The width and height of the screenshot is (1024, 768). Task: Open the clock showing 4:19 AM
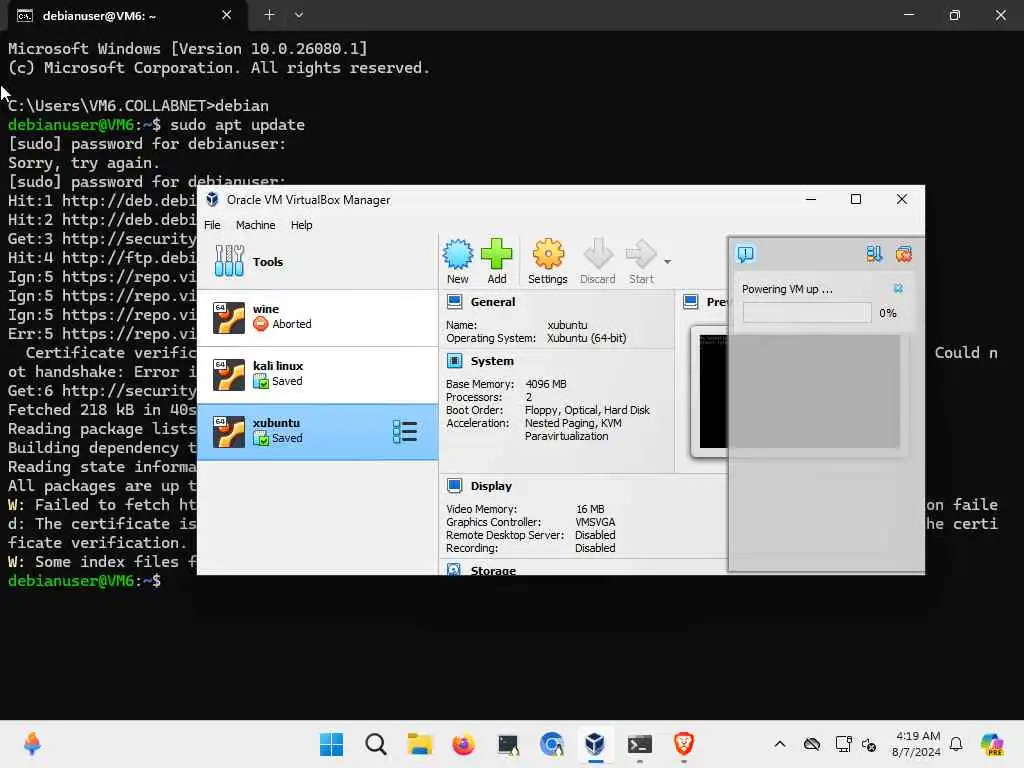coord(917,744)
